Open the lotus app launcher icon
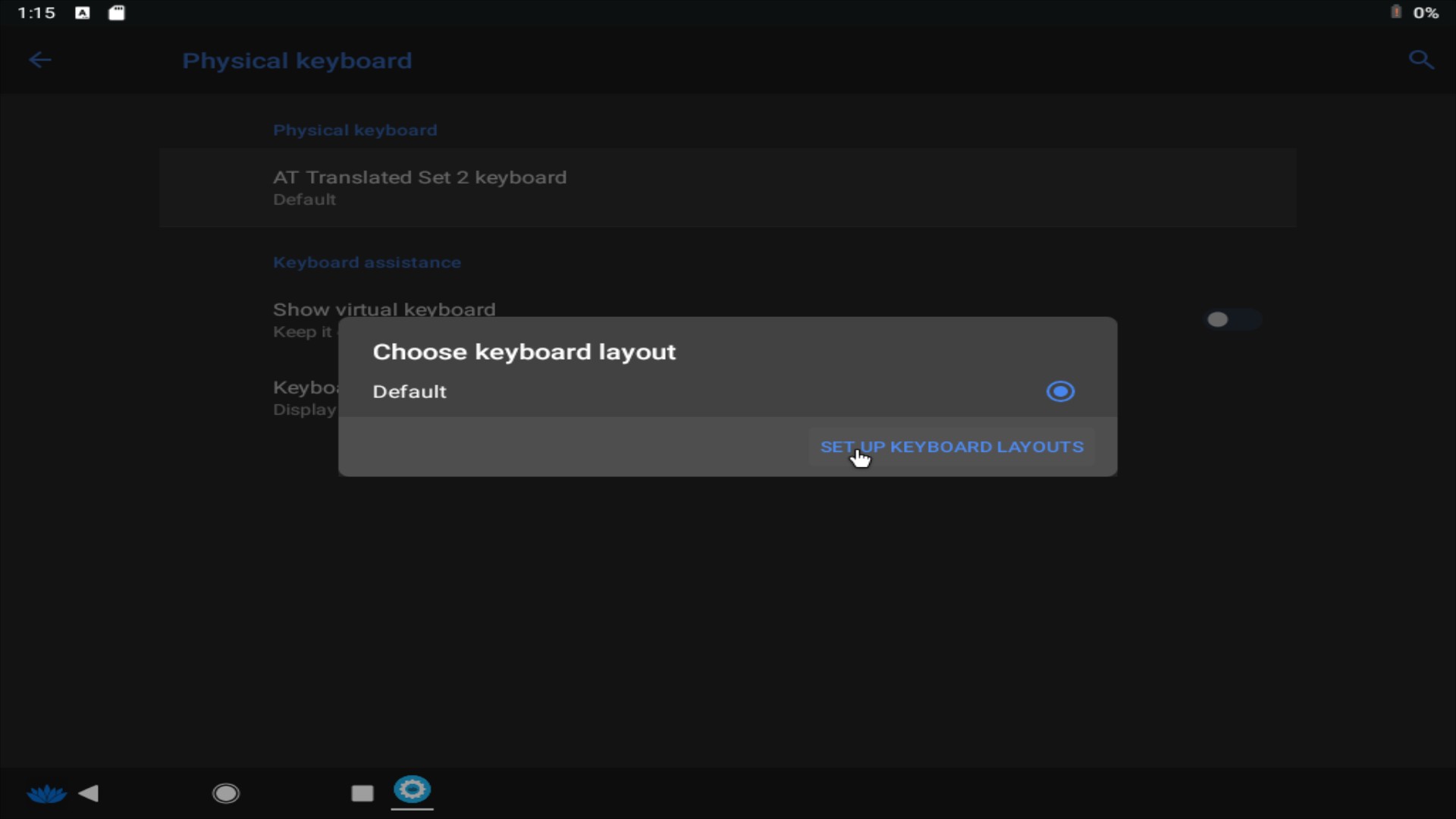This screenshot has width=1456, height=819. [46, 793]
